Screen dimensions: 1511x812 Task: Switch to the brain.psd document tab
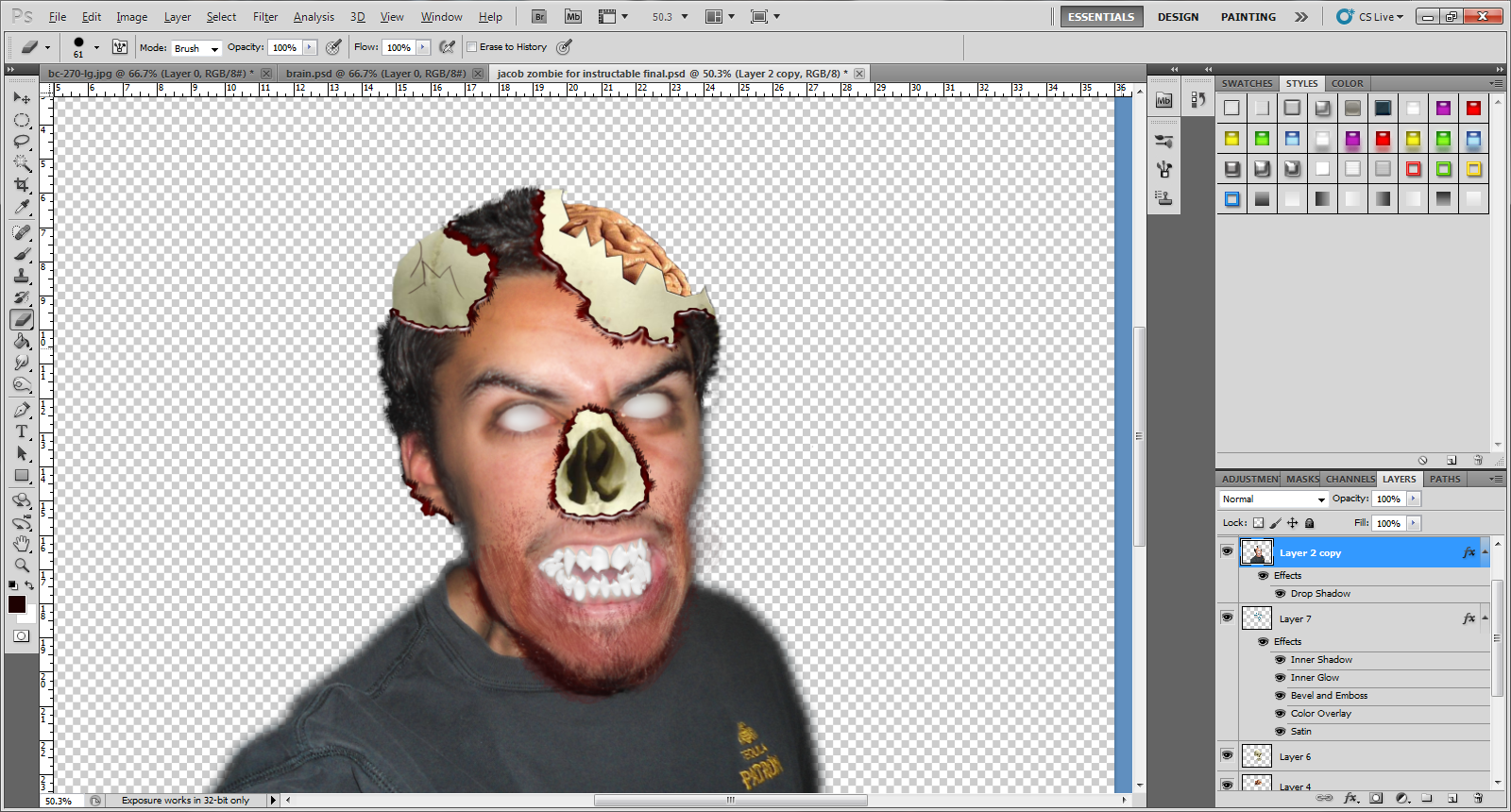point(376,73)
